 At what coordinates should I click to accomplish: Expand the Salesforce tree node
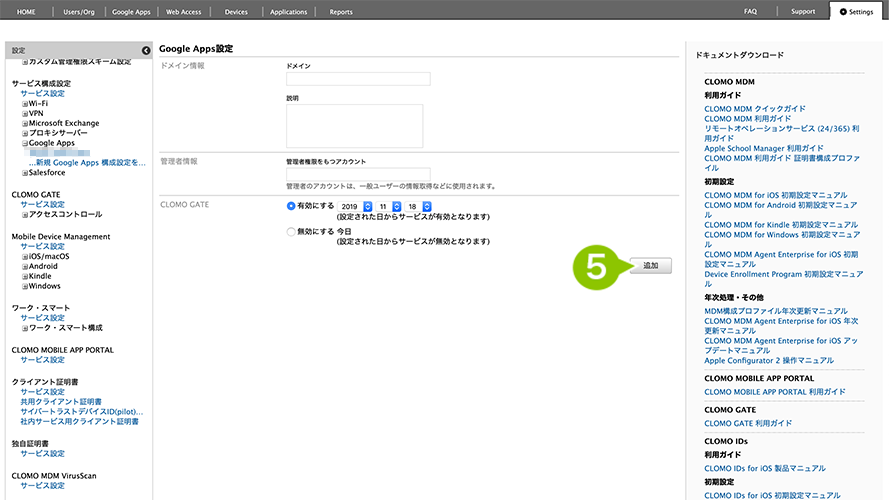(25, 173)
